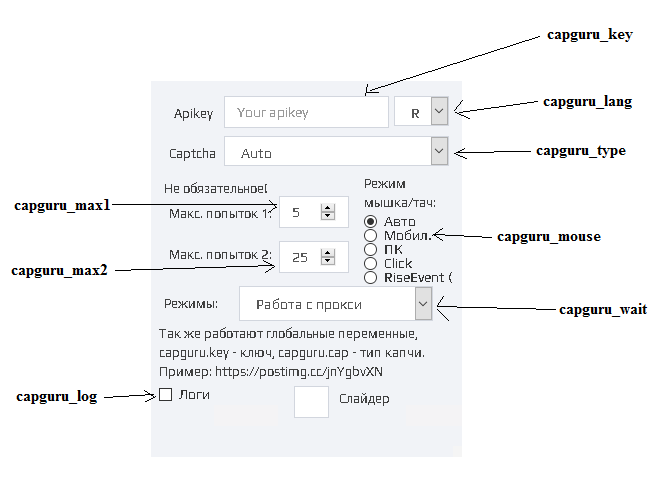Open the Режимы dropdown showing Работа с прокси
Viewport: 660px width, 482px height.
pos(423,304)
